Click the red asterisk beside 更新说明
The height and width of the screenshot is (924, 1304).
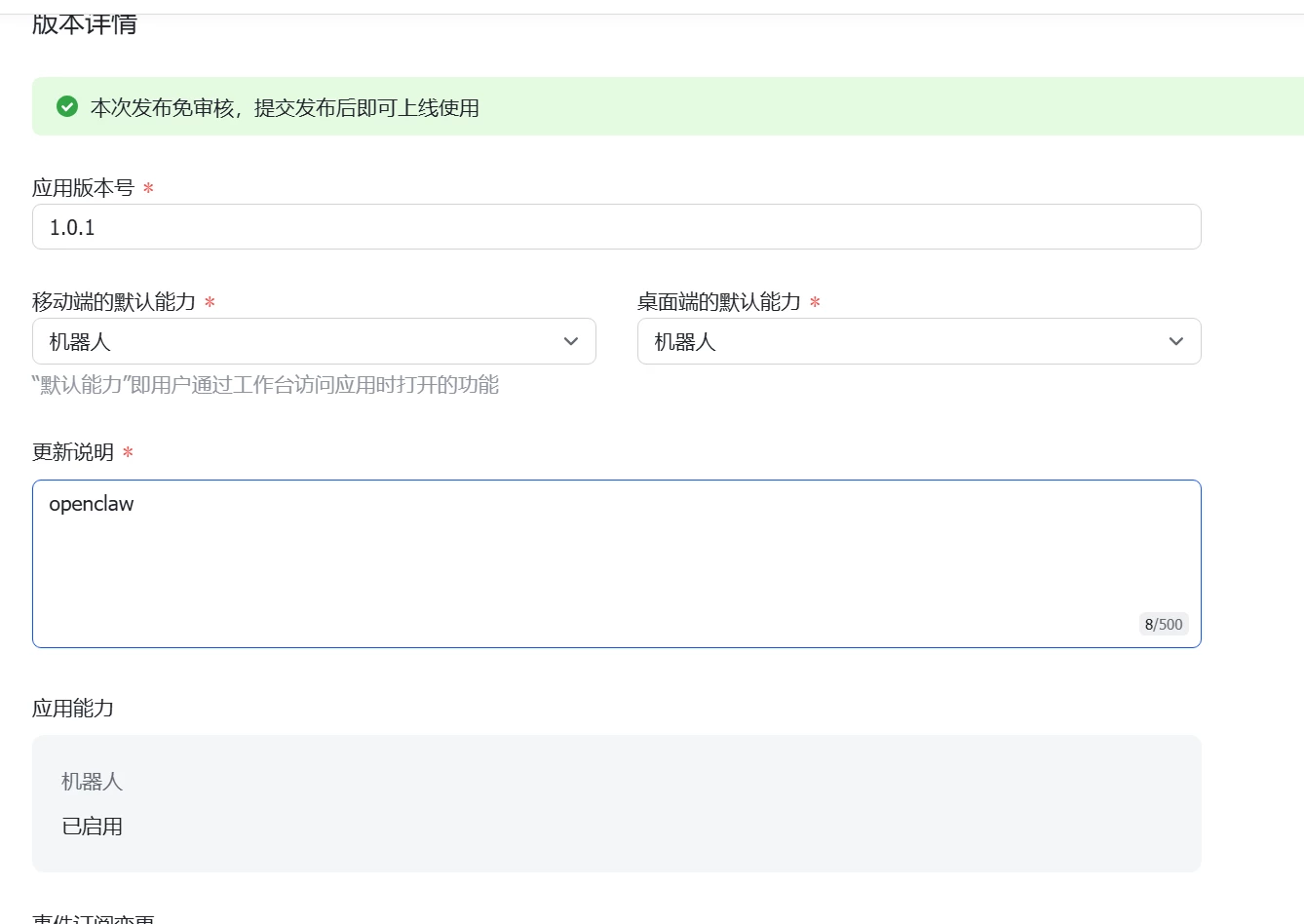pyautogui.click(x=128, y=452)
